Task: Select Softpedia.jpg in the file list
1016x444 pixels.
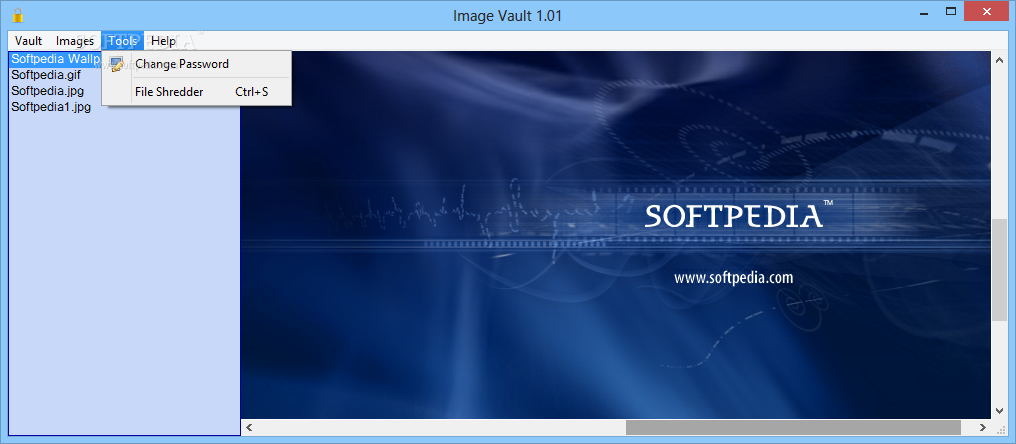Action: [47, 91]
